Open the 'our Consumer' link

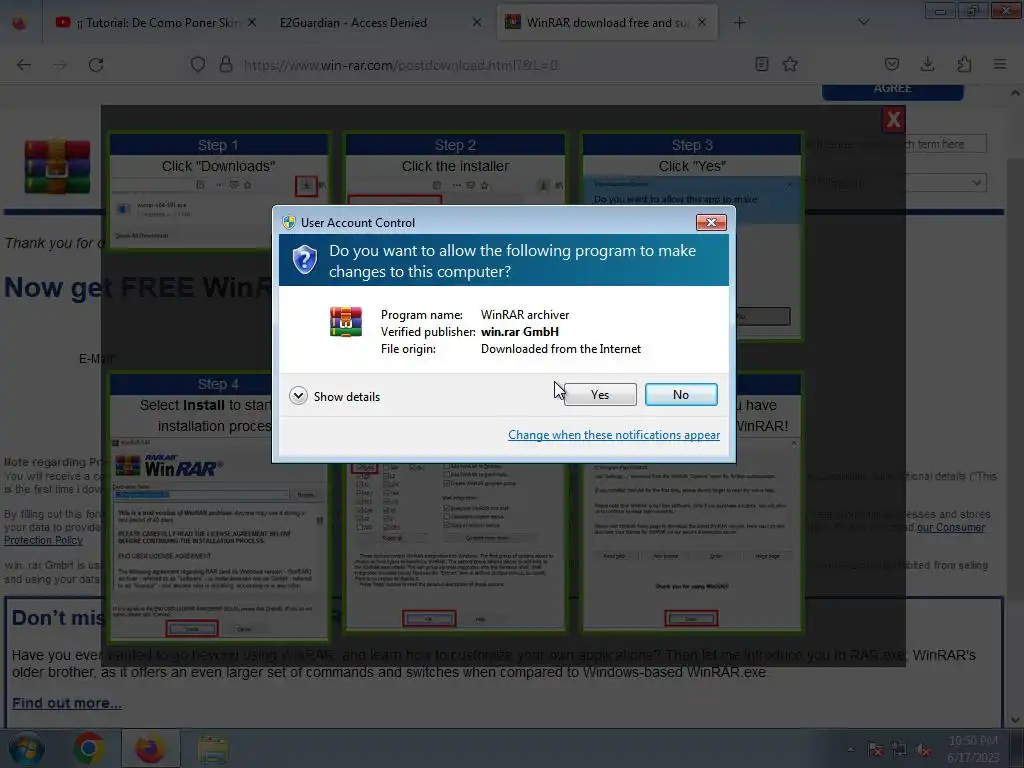point(950,527)
